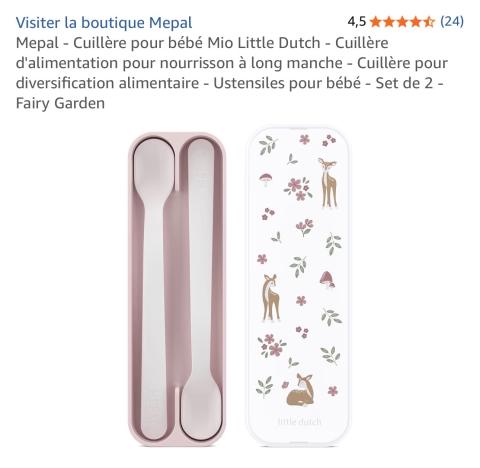Click the pink flower cluster beside top deer
Image resolution: width=480 pixels, height=468 pixels.
(x=298, y=189)
